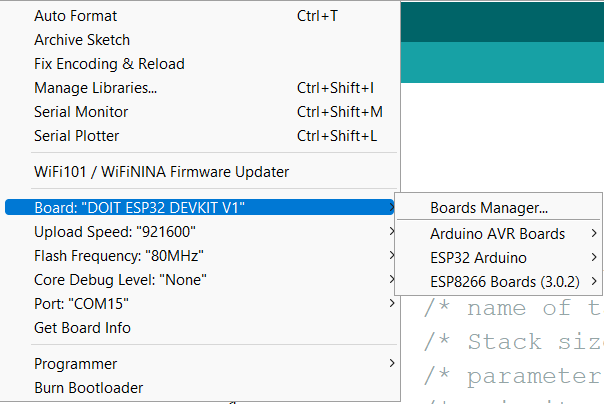Open Manage Libraries...
604x404 pixels.
tap(200, 88)
